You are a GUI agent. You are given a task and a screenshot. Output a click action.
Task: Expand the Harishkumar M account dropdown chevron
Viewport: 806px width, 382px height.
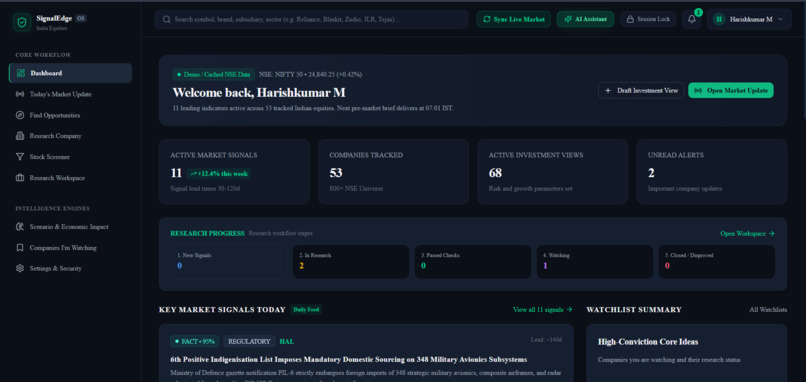[781, 20]
